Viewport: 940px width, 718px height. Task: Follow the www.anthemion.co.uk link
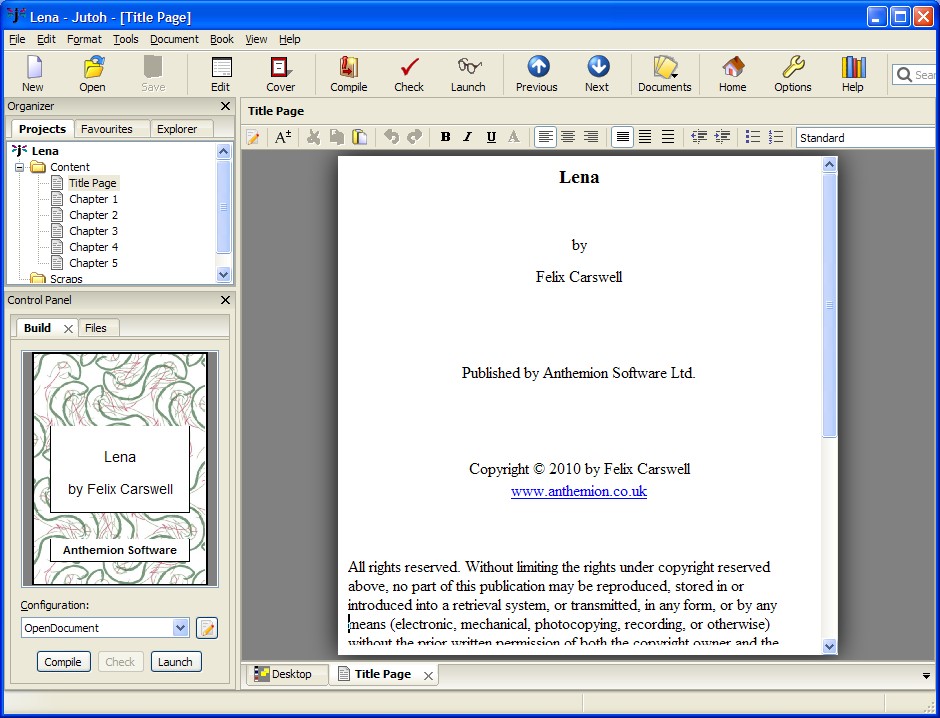(x=579, y=491)
